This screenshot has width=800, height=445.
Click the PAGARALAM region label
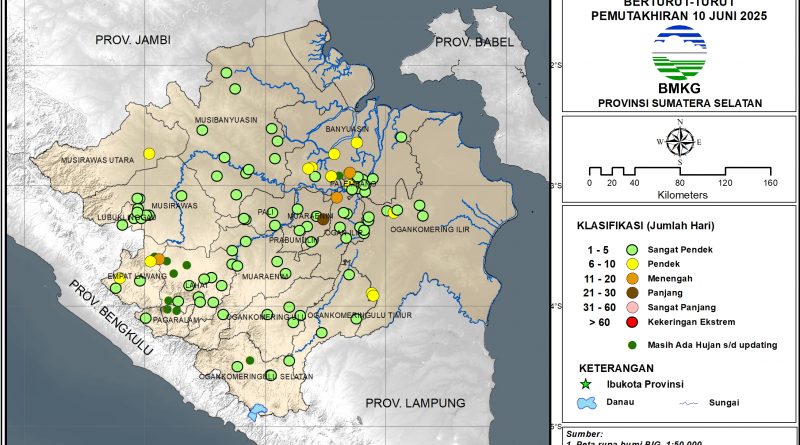pos(177,320)
